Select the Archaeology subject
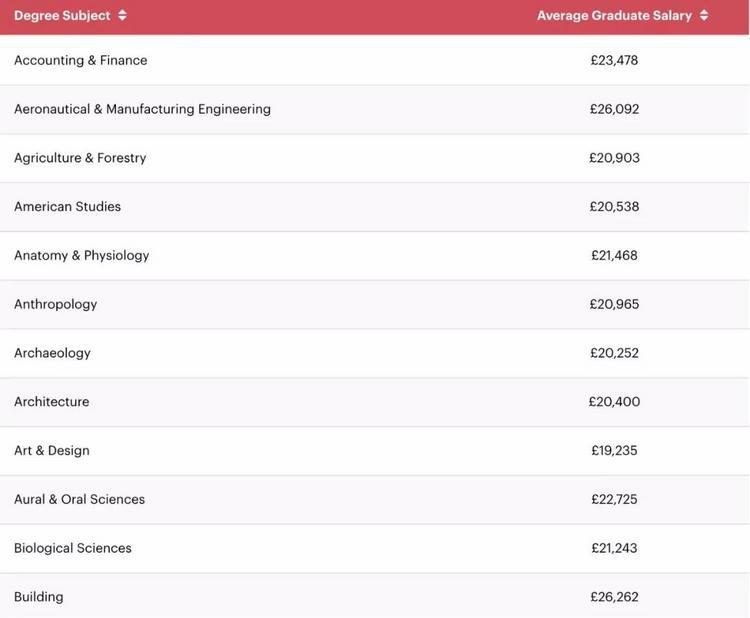Screen dimensions: 750x618 52,353
